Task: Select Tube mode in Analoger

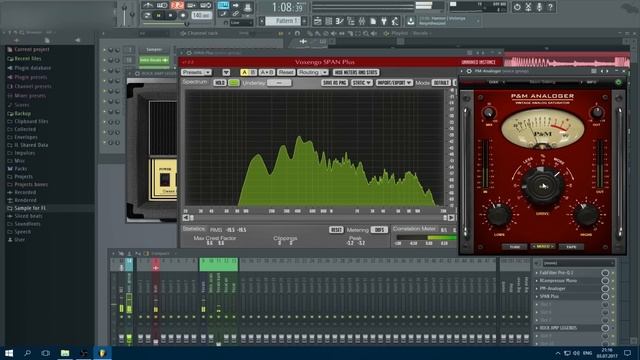Action: [514, 247]
